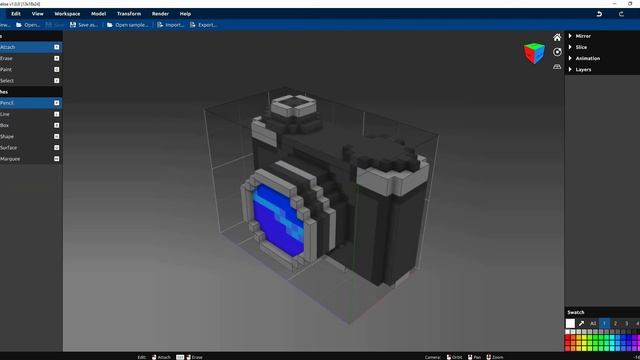Expand the Layers panel
The height and width of the screenshot is (360, 640).
602,69
